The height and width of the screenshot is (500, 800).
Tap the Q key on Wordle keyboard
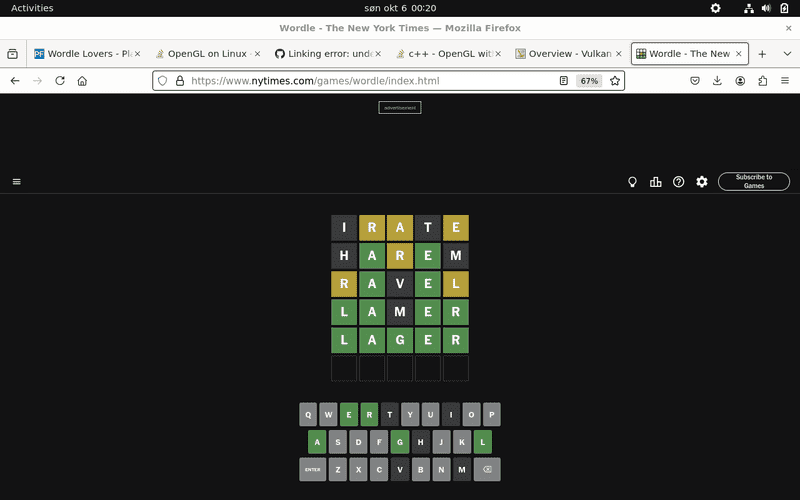308,414
